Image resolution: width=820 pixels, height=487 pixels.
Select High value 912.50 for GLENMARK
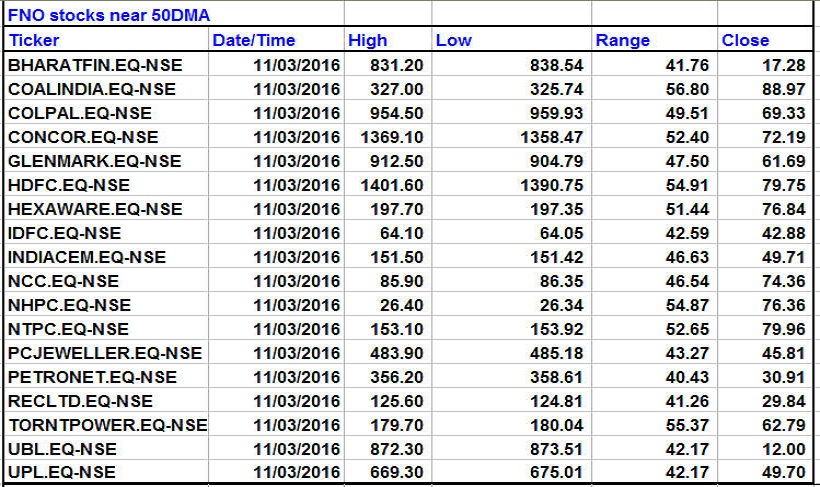click(397, 161)
